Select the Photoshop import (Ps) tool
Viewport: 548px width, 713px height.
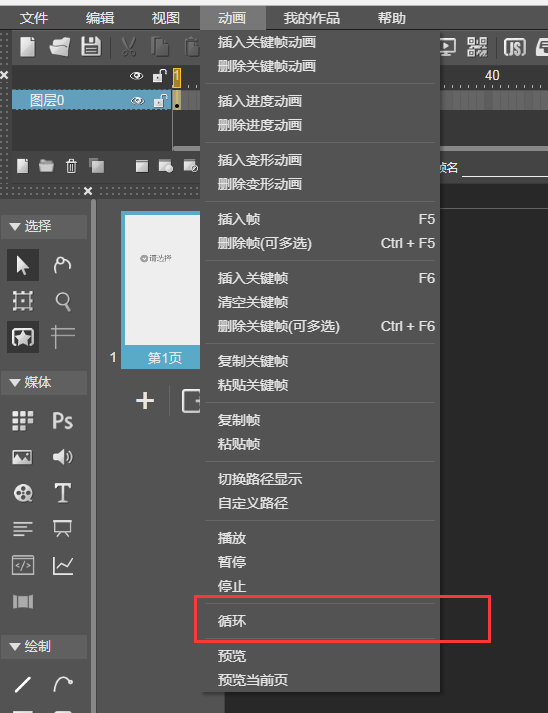coord(62,421)
